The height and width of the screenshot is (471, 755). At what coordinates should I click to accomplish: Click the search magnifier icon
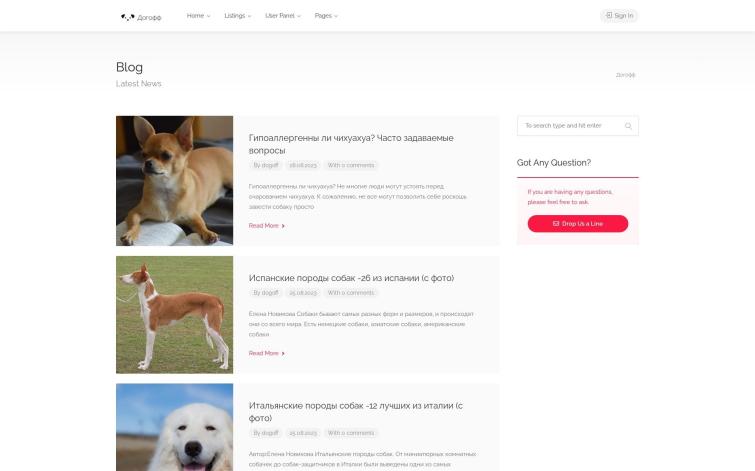click(628, 126)
